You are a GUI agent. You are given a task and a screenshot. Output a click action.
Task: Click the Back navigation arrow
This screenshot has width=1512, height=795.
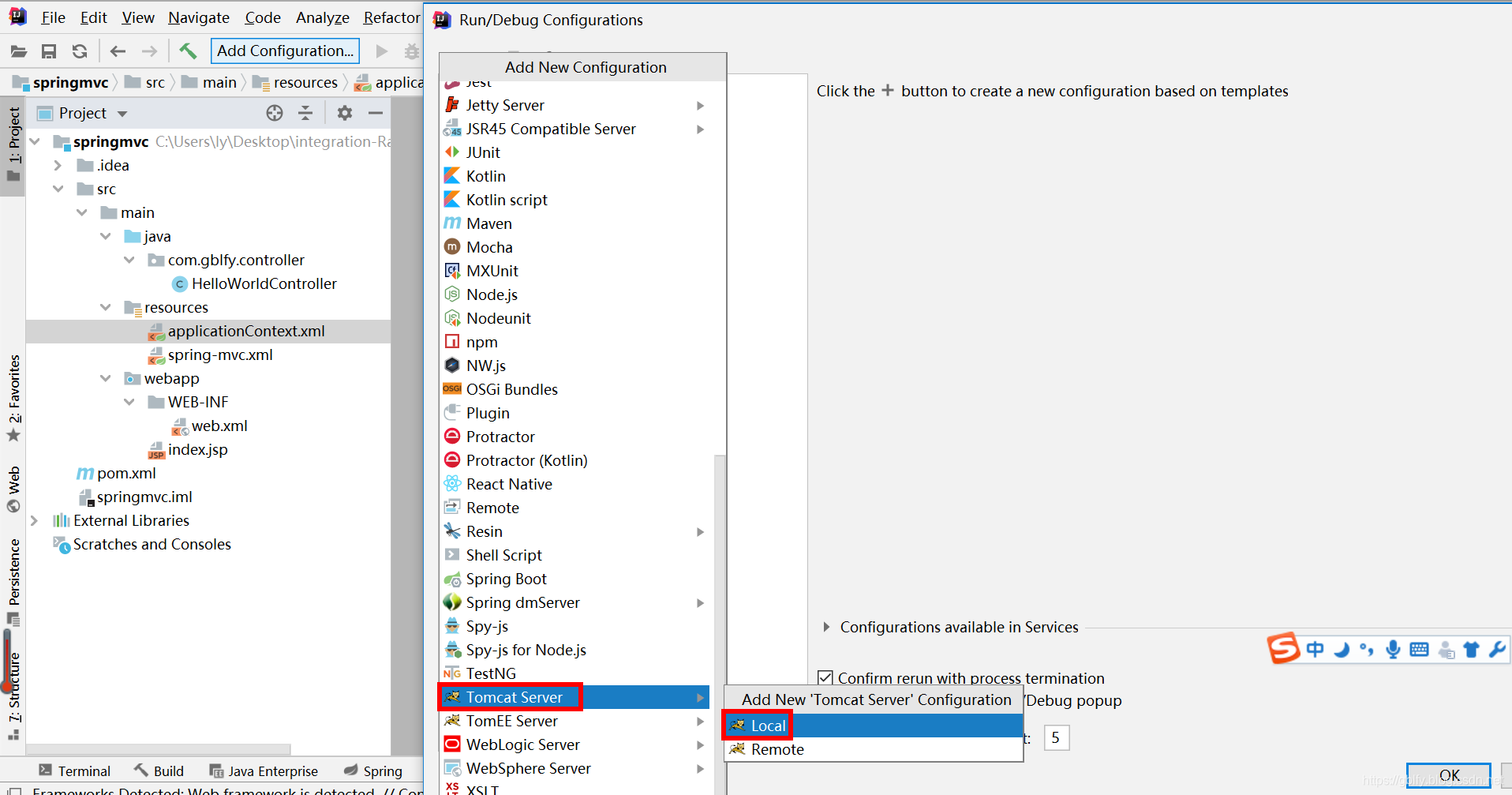click(118, 51)
